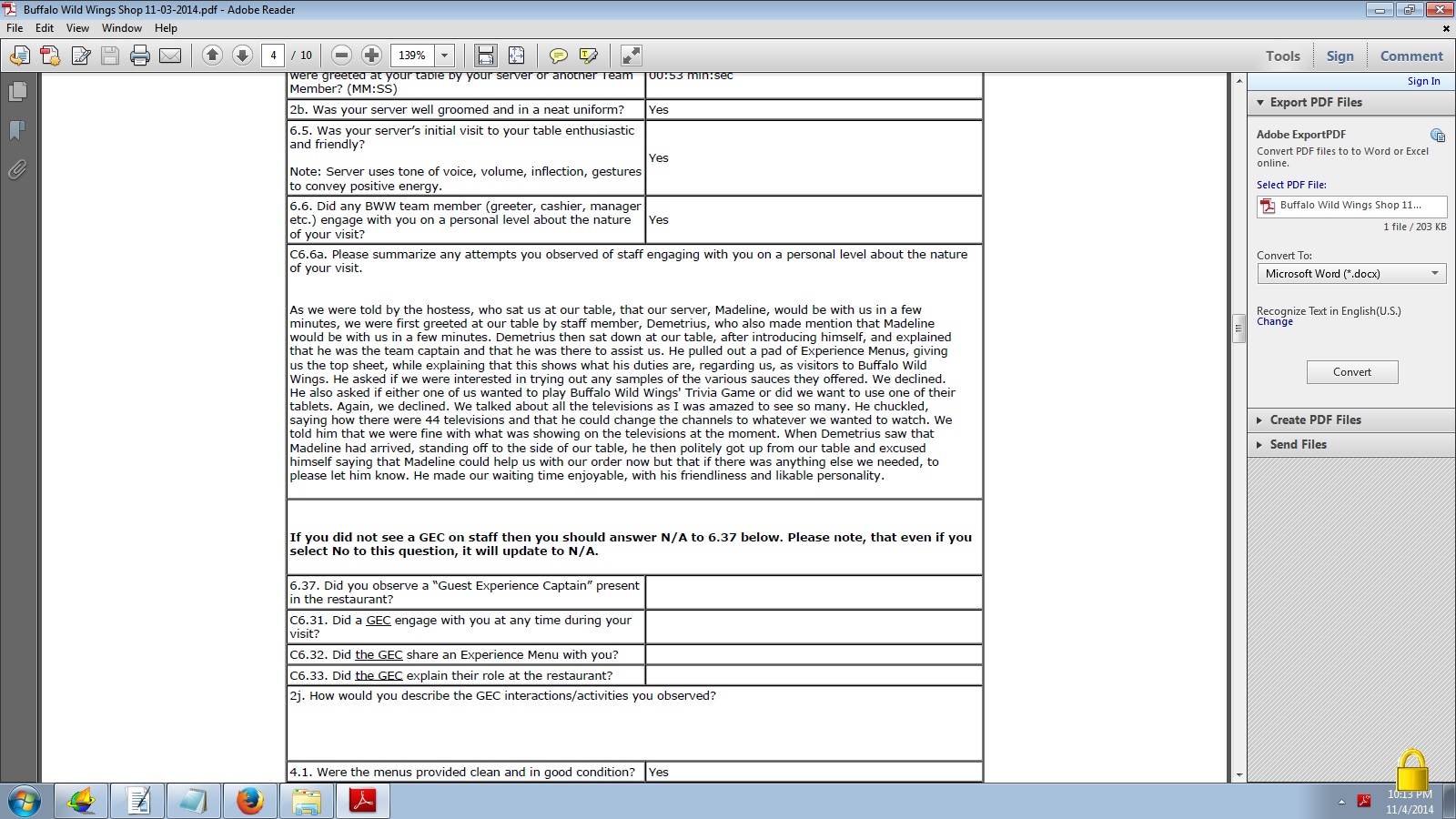Viewport: 1456px width, 819px height.
Task: Open the View menu
Action: 77,28
